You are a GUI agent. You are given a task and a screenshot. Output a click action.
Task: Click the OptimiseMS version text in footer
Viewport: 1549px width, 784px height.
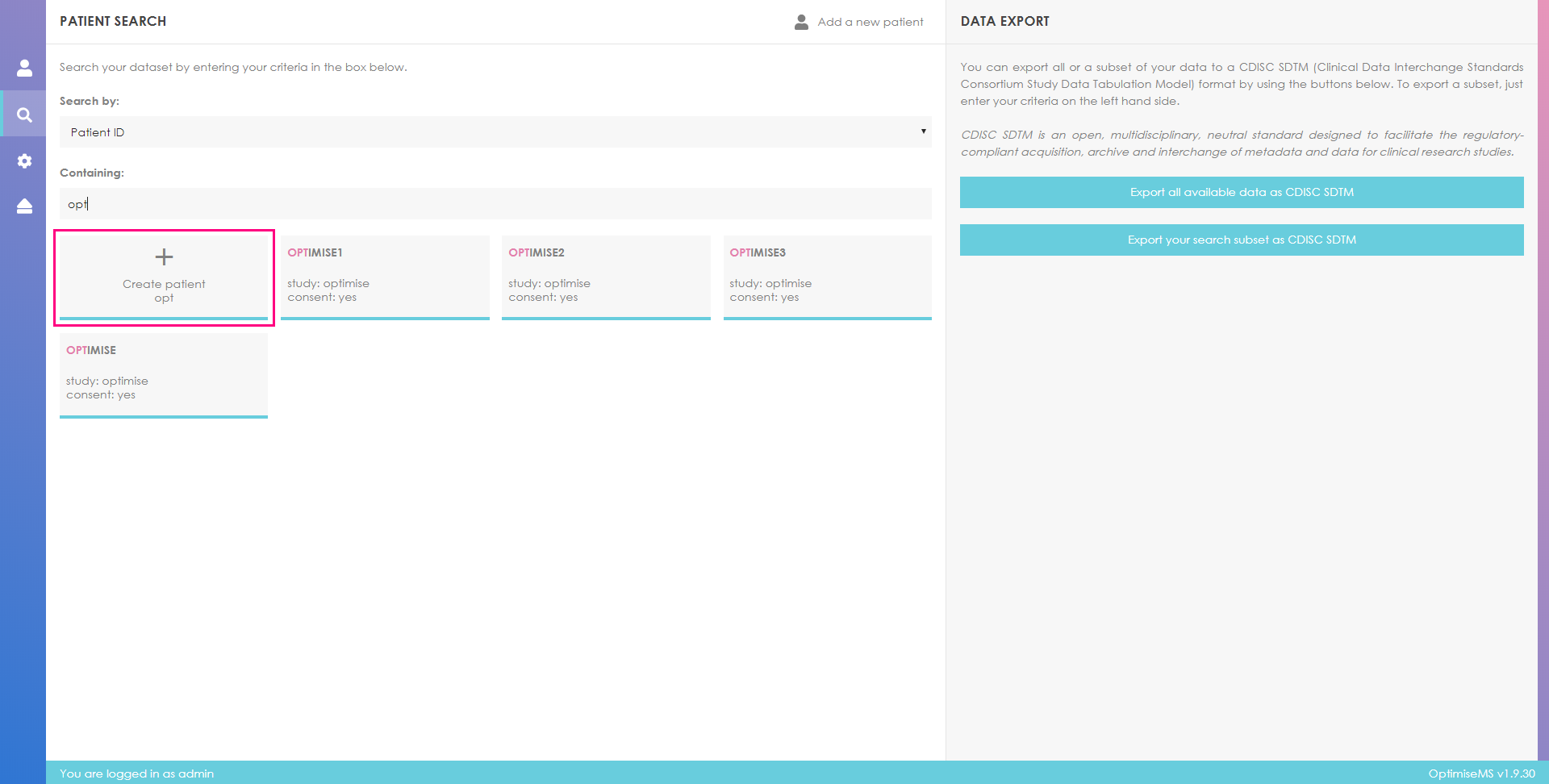pos(1480,774)
